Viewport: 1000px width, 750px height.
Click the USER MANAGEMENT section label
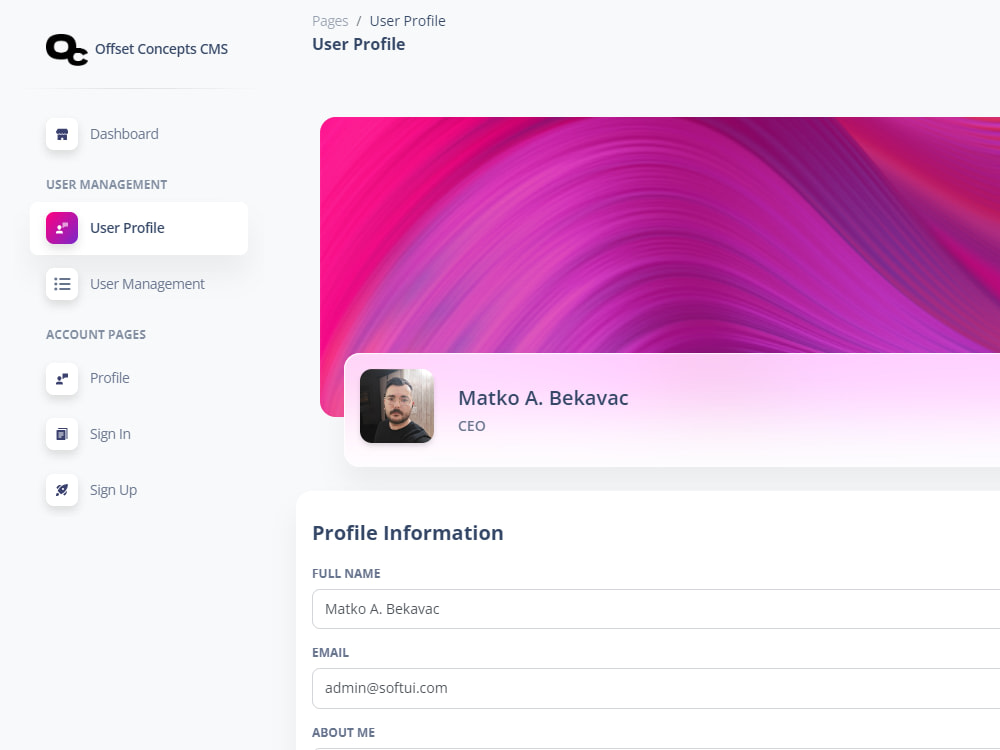click(107, 185)
